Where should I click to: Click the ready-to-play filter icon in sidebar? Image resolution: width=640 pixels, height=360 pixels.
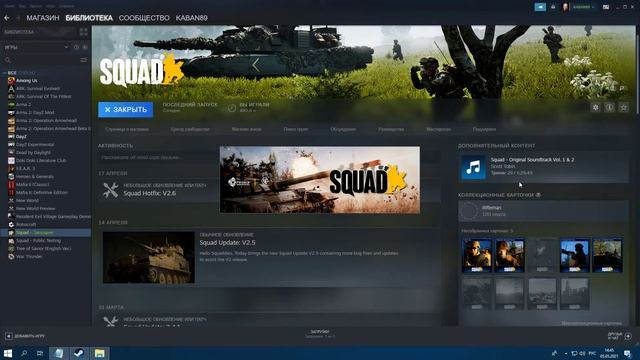[x=85, y=47]
